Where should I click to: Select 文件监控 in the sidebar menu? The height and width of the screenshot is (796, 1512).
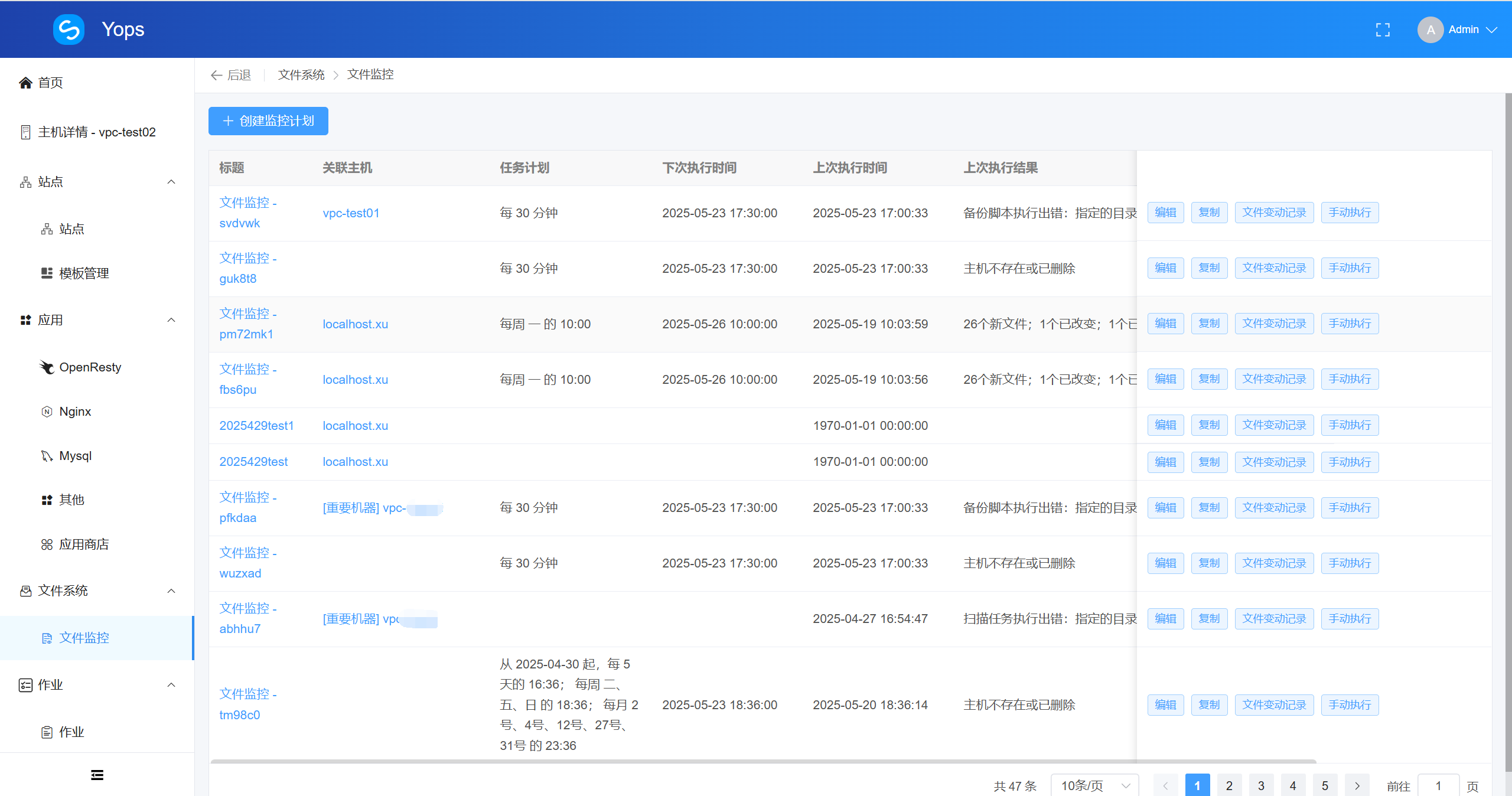click(84, 638)
